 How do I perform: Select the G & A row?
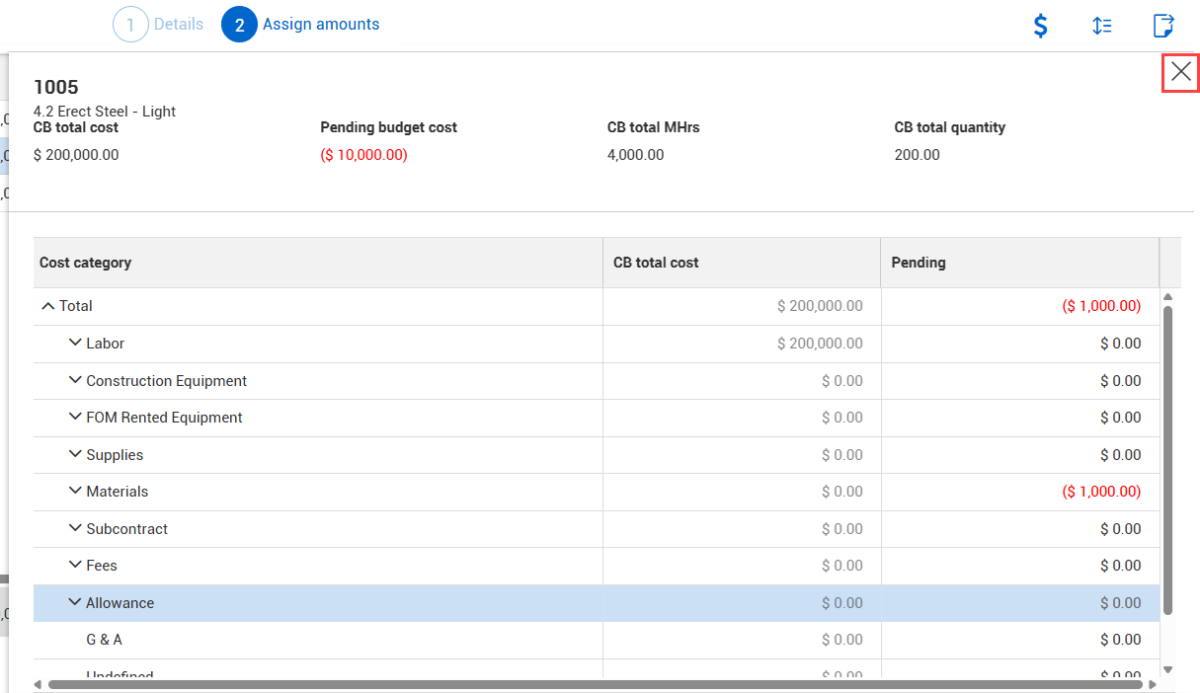click(104, 640)
